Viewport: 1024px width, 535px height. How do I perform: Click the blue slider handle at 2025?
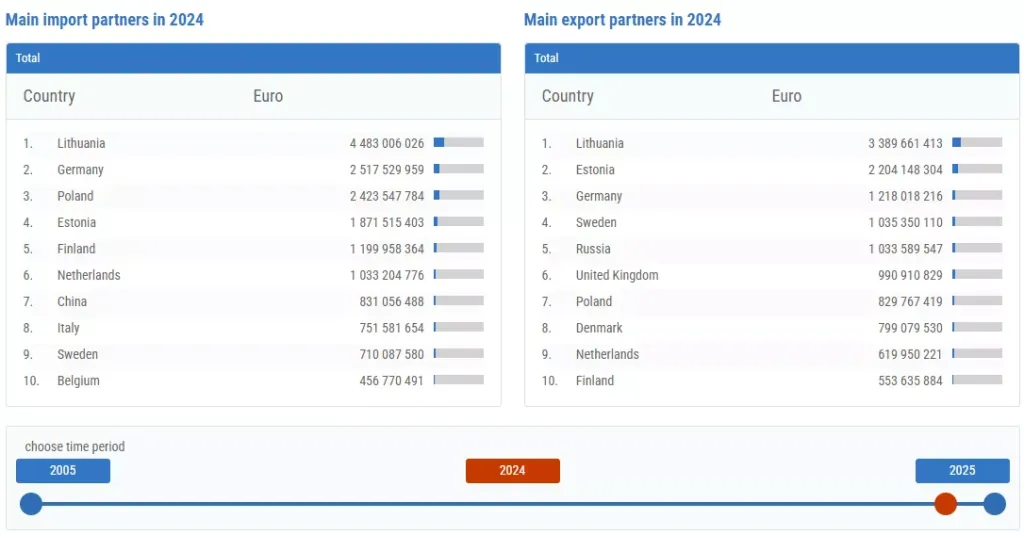tap(994, 504)
